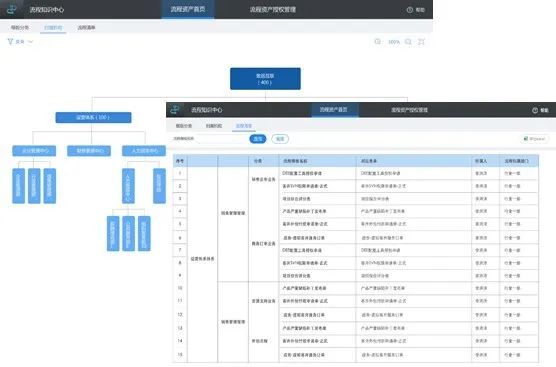Image resolution: width=556 pixels, height=367 pixels.
Task: Switch to the third sub-tab 流程清单 in the back window
Action: (86, 27)
